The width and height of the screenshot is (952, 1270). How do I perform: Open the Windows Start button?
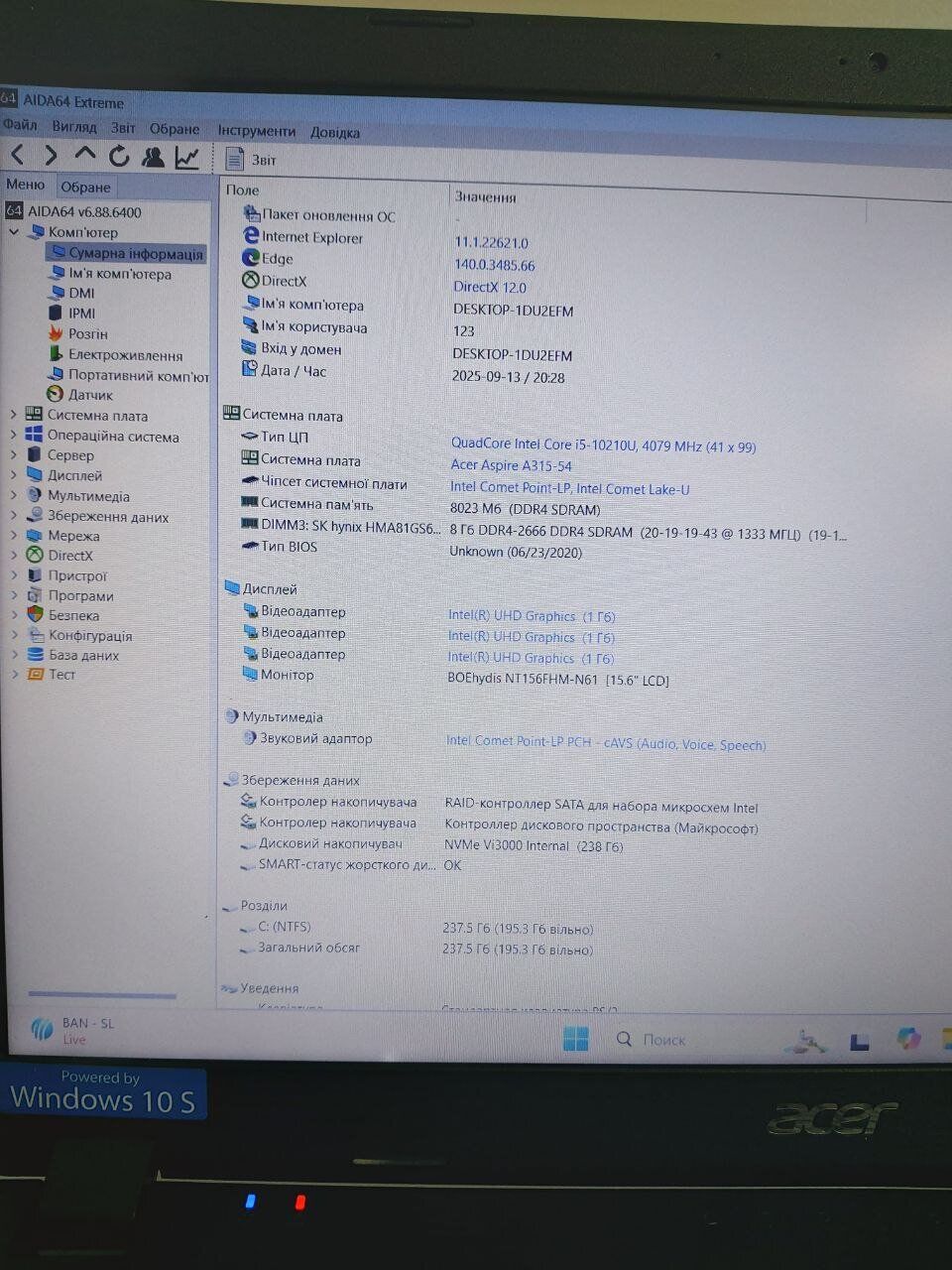(575, 1038)
